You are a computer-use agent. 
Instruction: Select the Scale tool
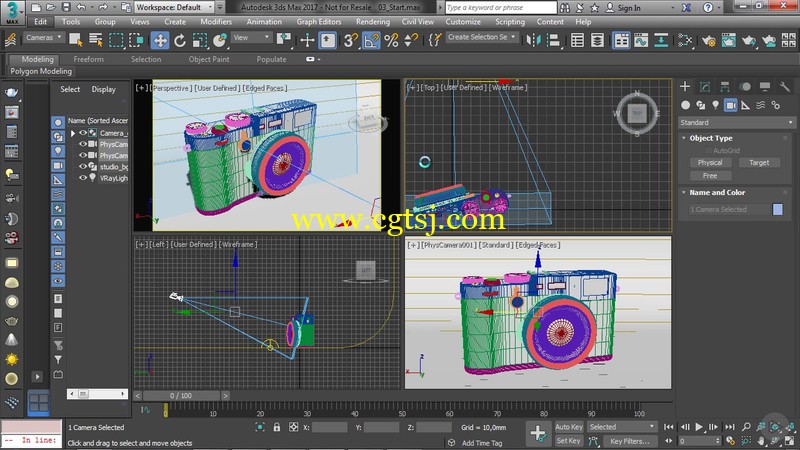coord(199,40)
